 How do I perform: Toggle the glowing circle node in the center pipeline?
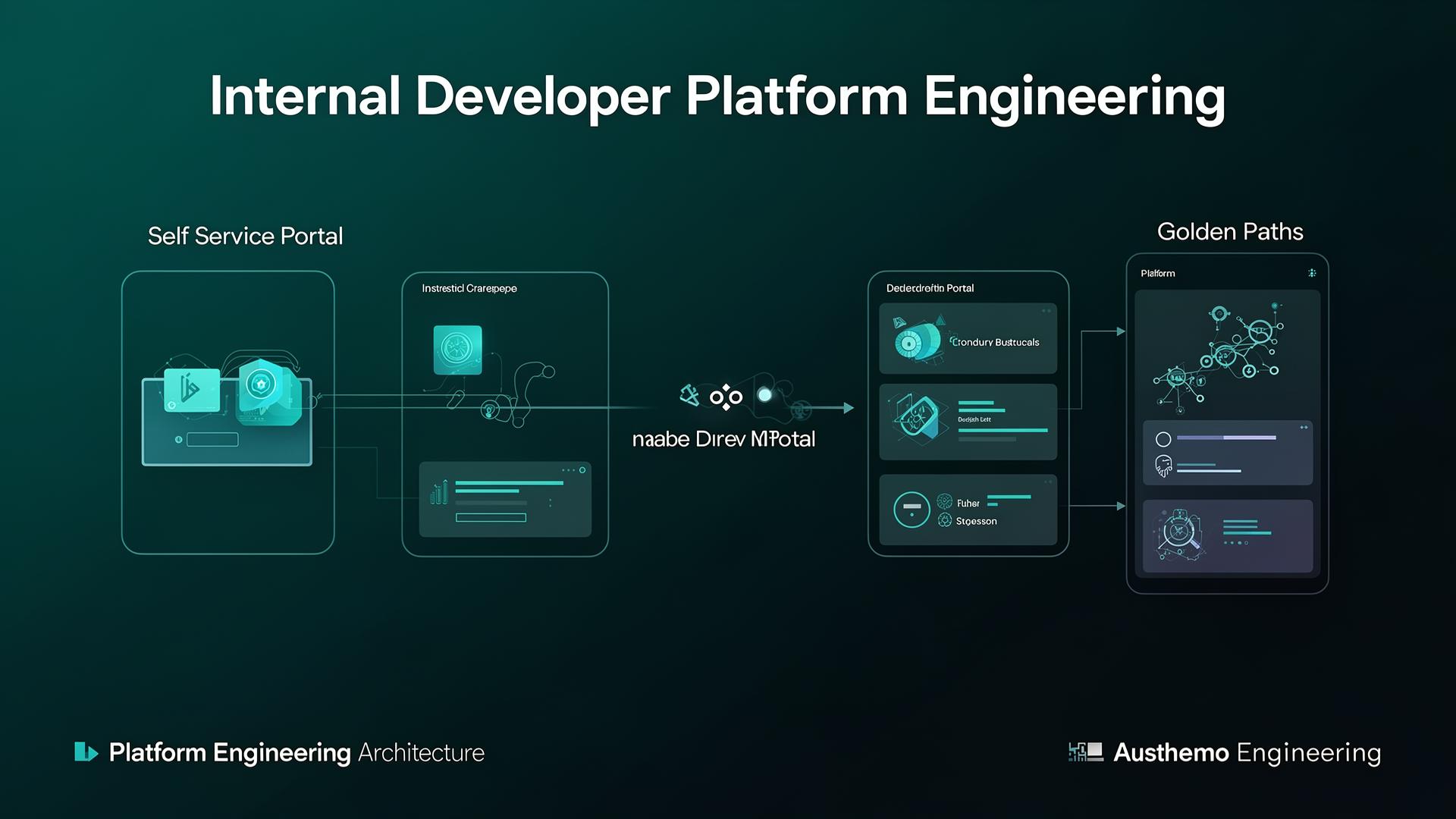[765, 395]
